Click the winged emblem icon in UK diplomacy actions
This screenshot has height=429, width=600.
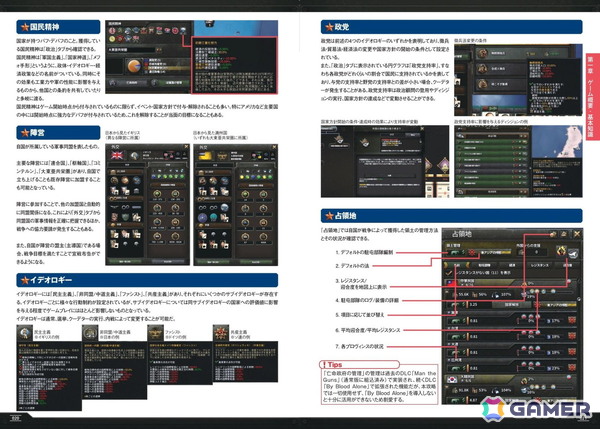pyautogui.click(x=114, y=207)
